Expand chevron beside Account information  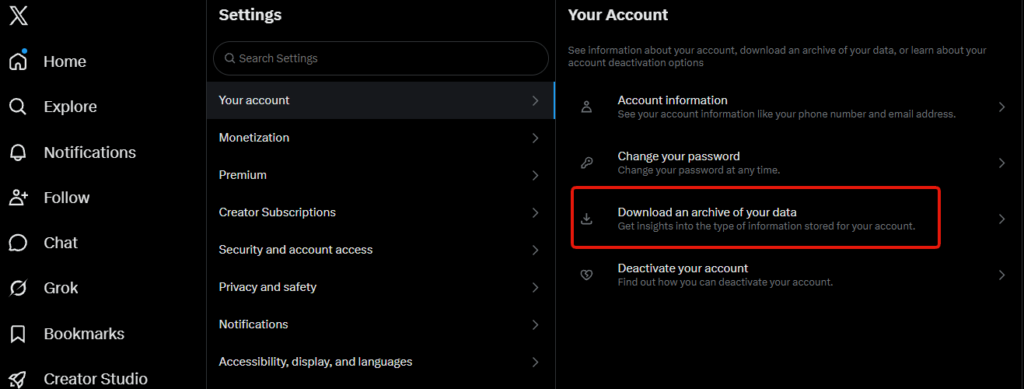[x=1002, y=107]
